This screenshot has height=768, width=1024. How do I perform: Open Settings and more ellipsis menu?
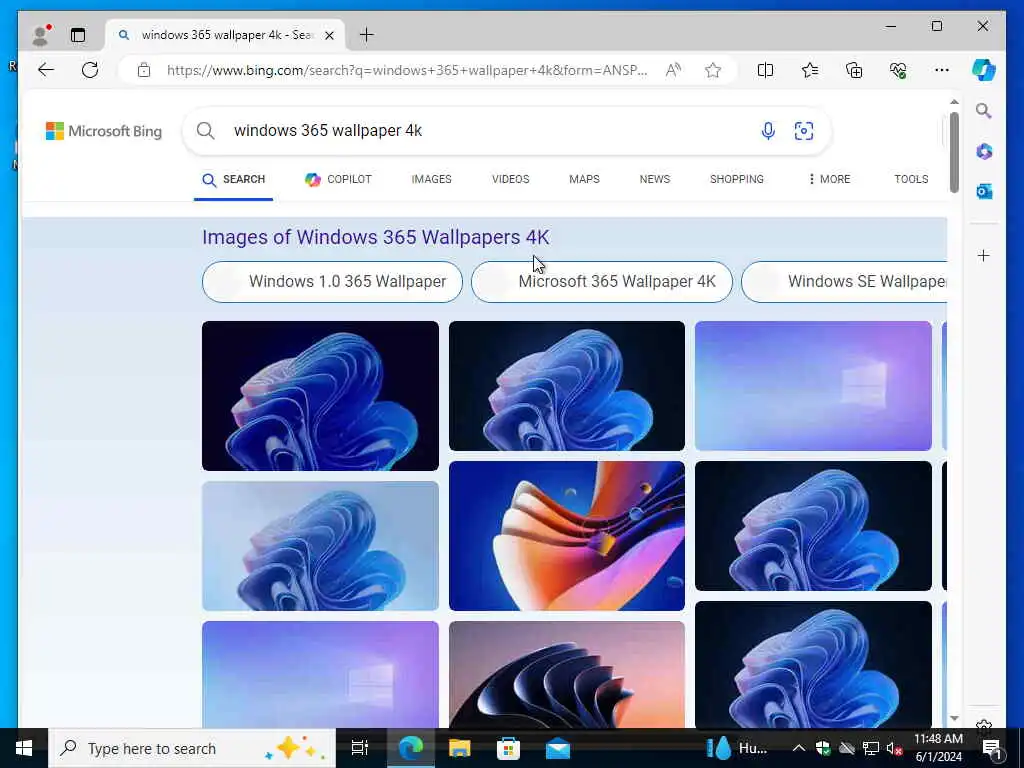click(942, 70)
